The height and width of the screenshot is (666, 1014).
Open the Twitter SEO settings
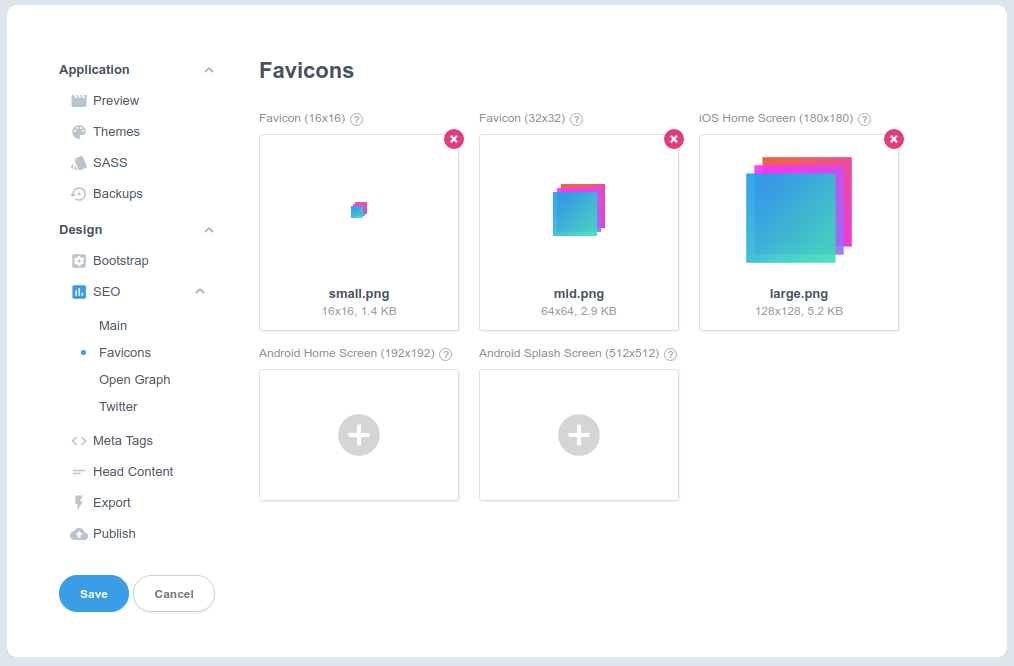[x=118, y=406]
